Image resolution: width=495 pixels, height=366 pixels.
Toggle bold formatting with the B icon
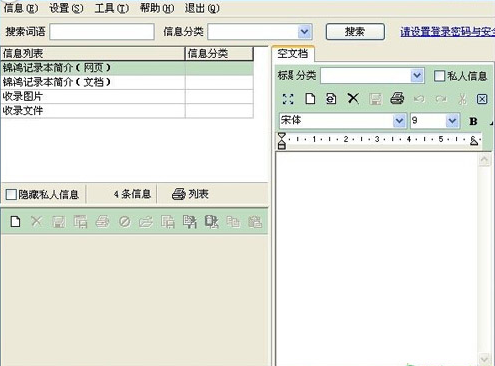473,121
